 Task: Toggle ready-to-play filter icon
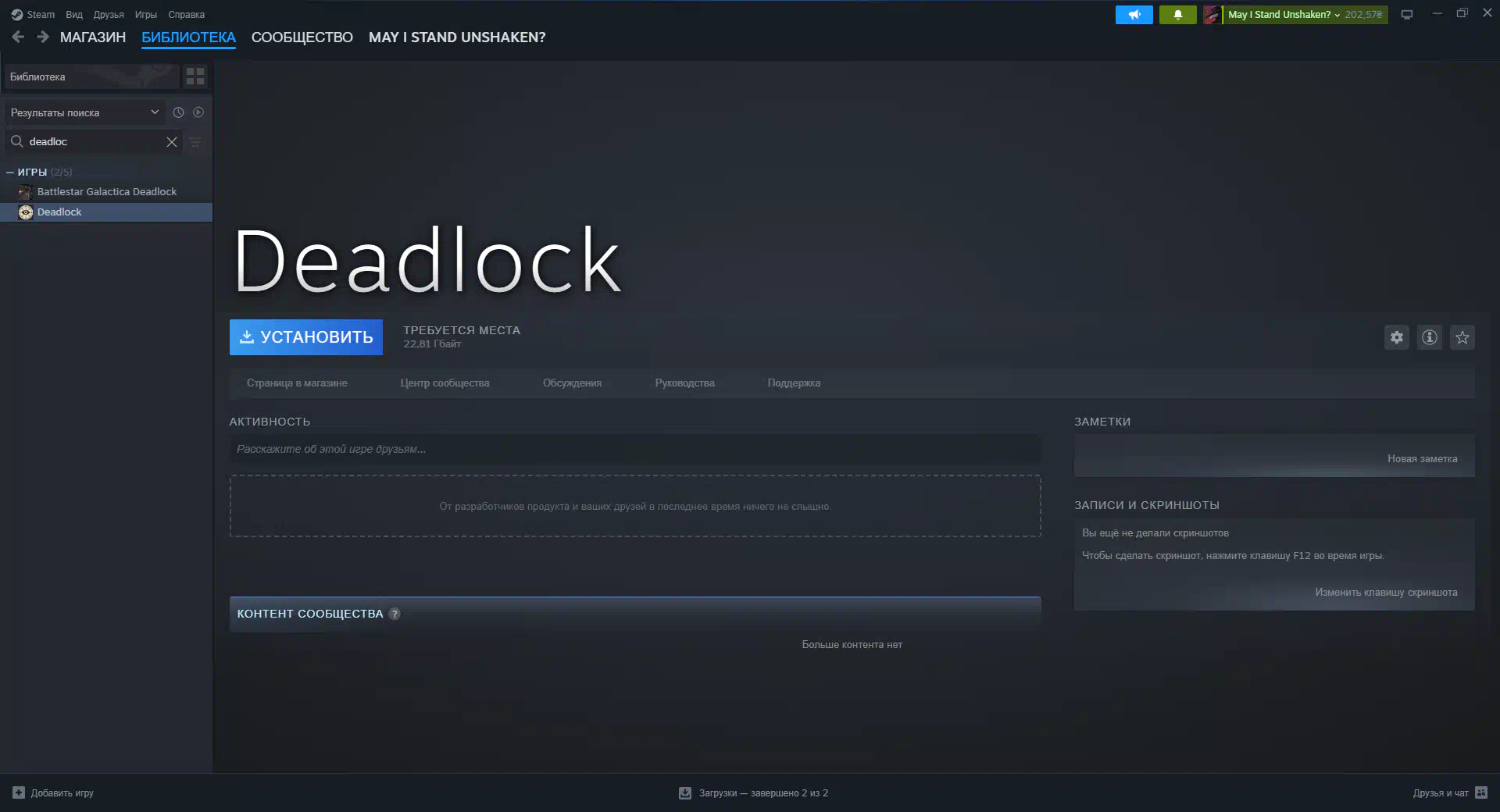pos(198,112)
